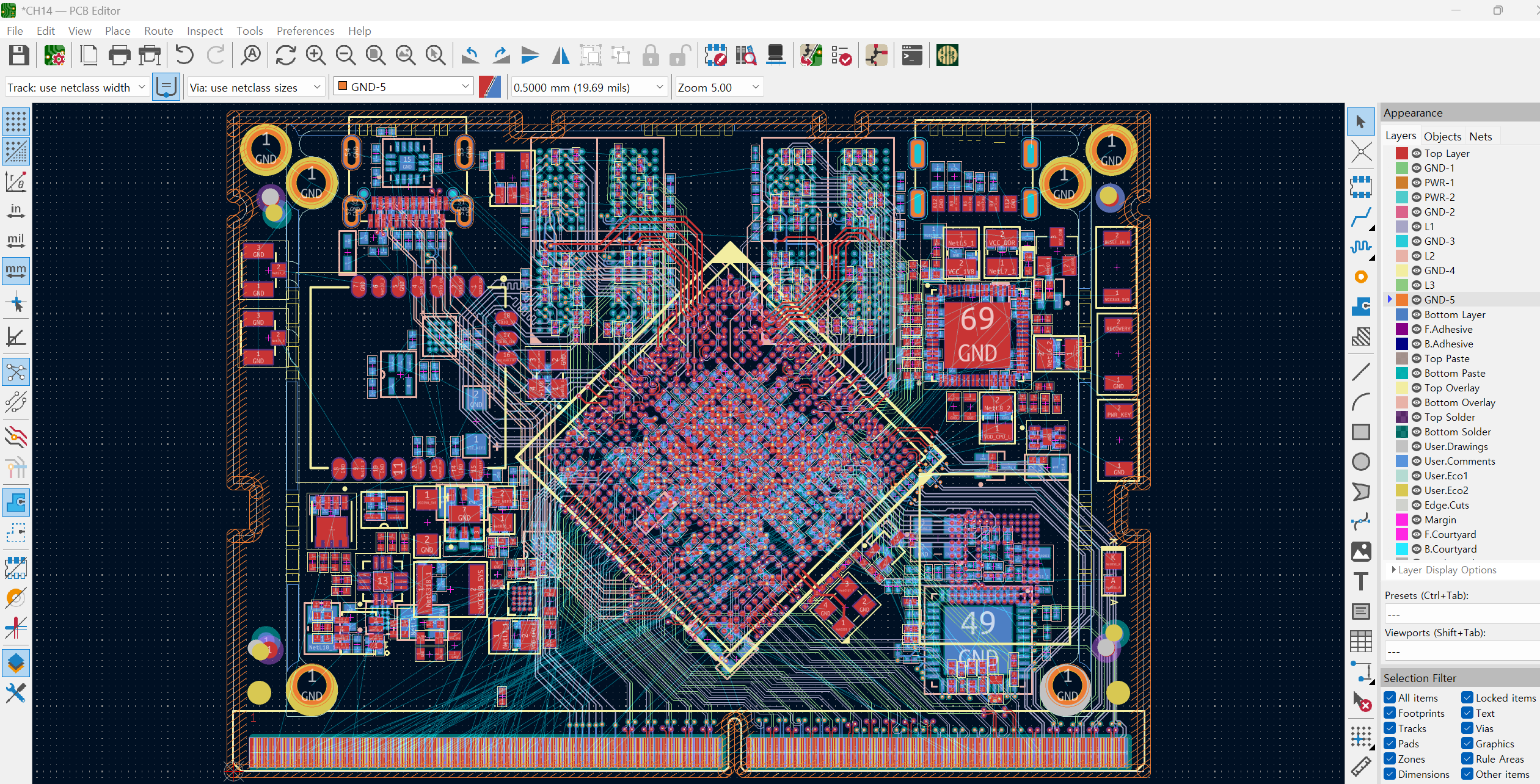Viewport: 1540px width, 784px height.
Task: Disable Vias in the Selection Filter
Action: pyautogui.click(x=1467, y=728)
